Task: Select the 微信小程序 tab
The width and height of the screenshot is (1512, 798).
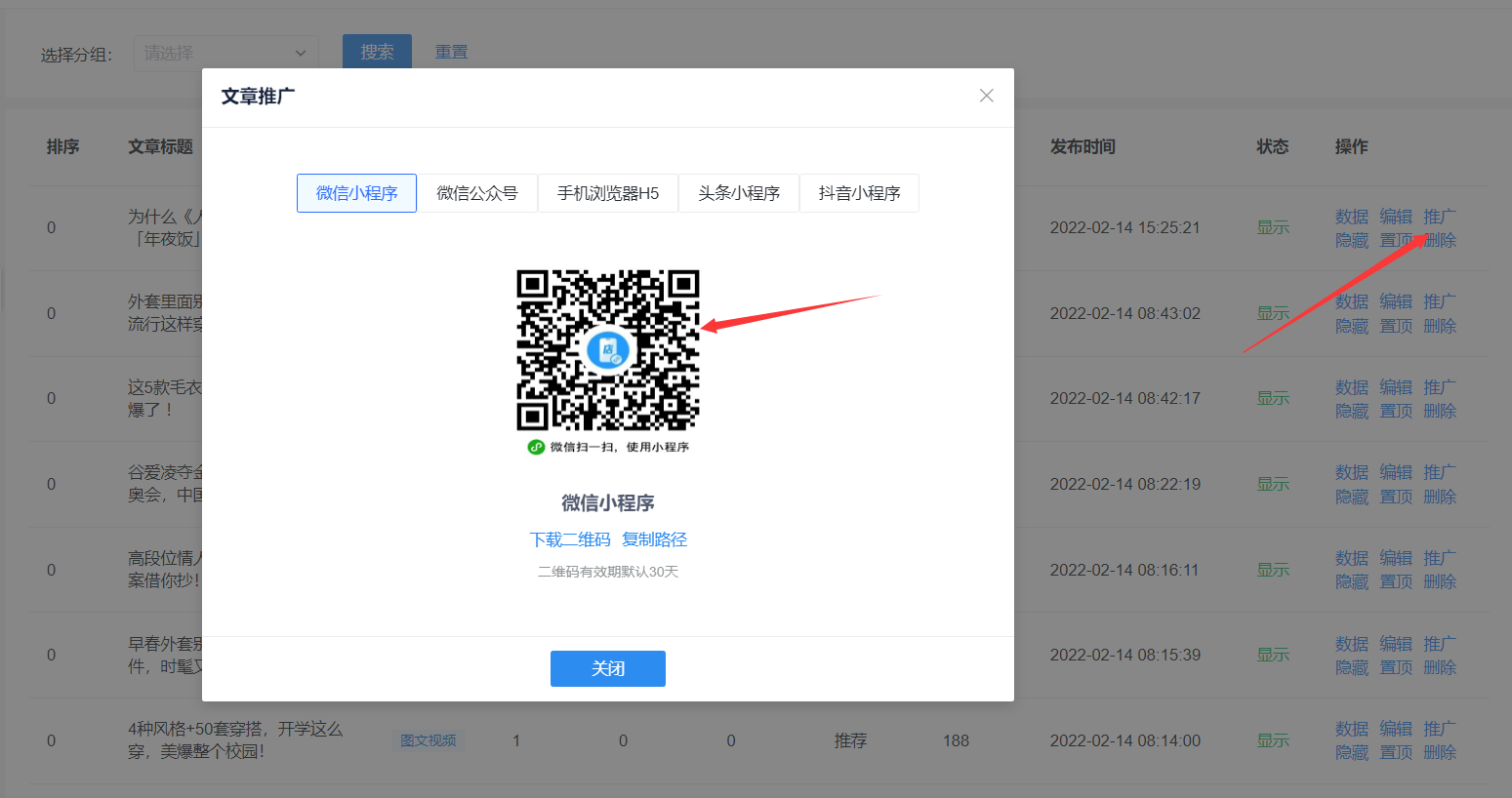Action: tap(356, 193)
